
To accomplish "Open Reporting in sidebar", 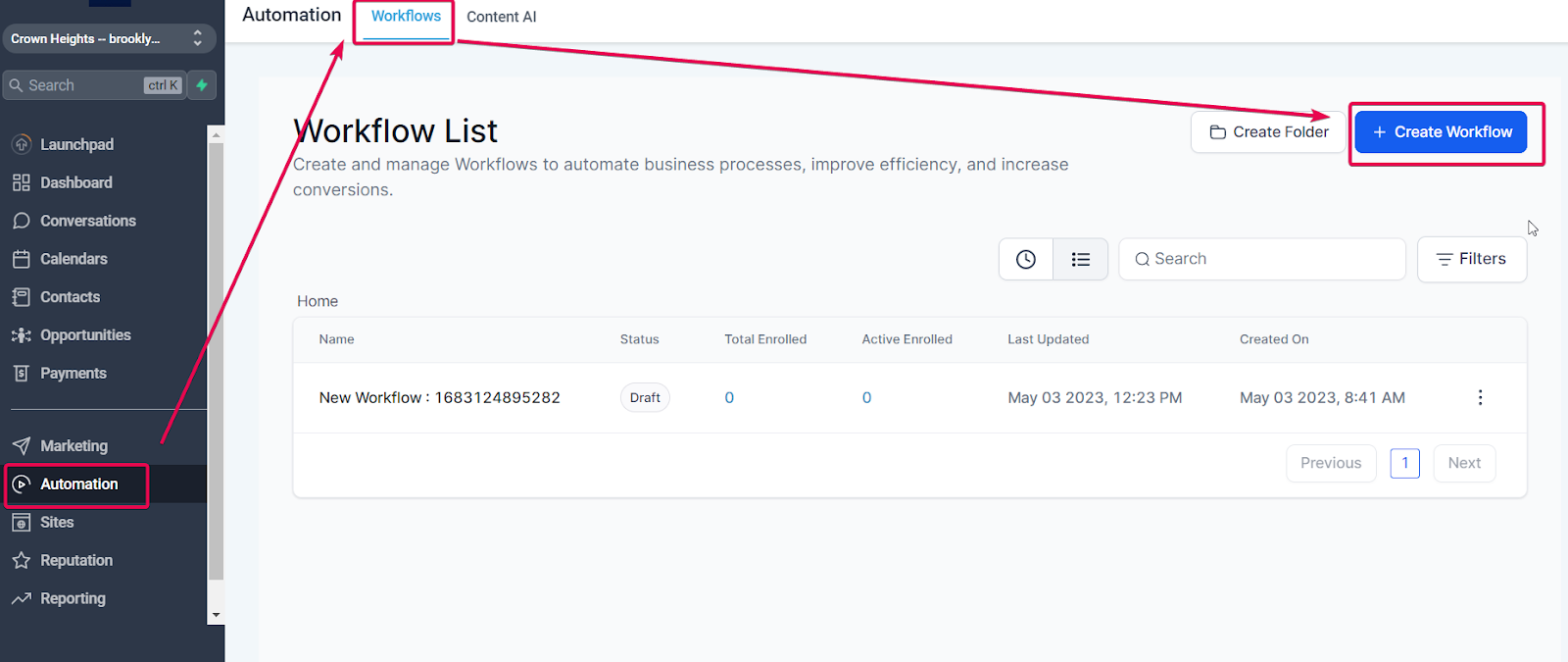I will (x=59, y=598).
